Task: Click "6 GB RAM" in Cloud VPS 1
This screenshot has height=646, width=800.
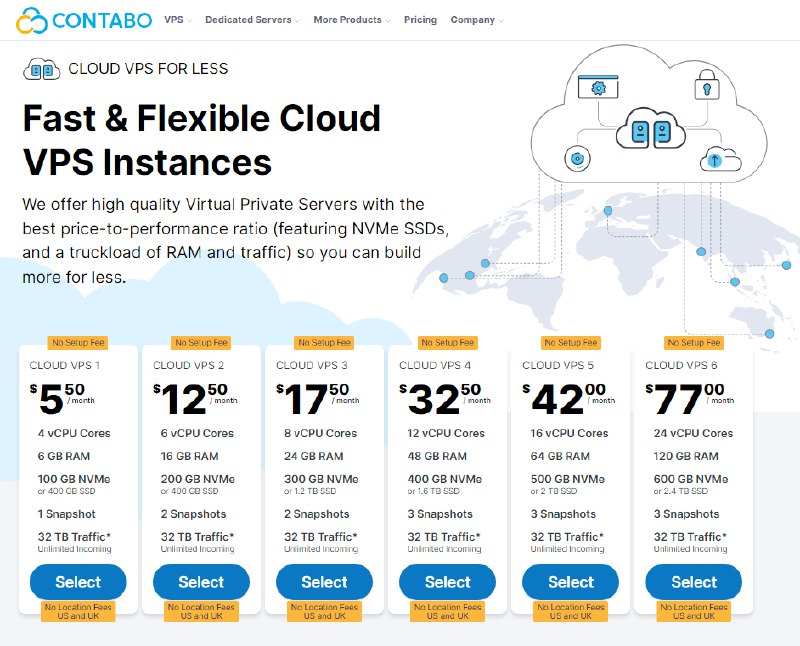Action: 64,456
